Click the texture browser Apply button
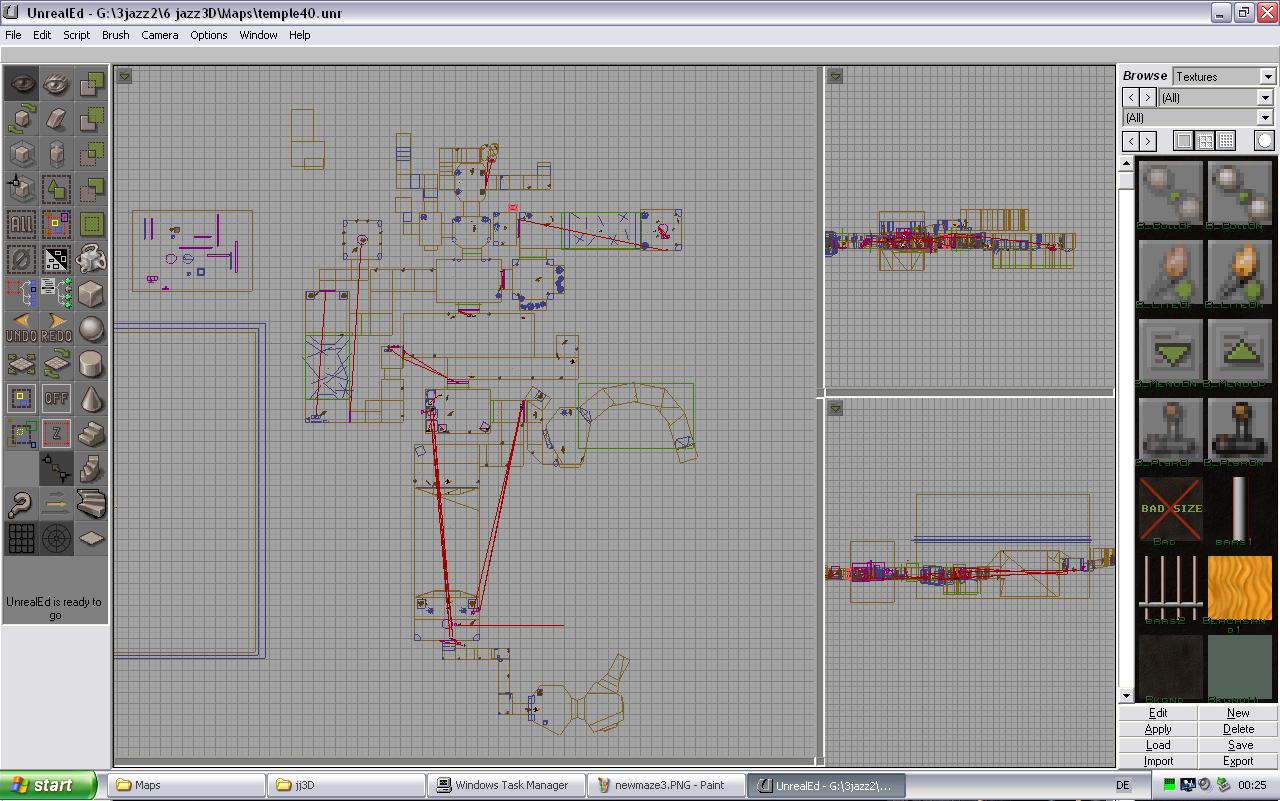This screenshot has width=1280, height=801. (1158, 729)
